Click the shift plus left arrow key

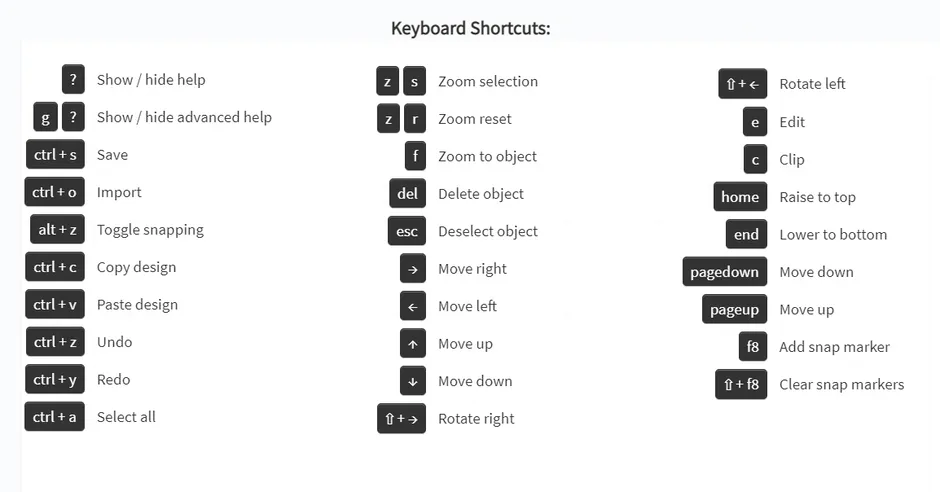[742, 84]
